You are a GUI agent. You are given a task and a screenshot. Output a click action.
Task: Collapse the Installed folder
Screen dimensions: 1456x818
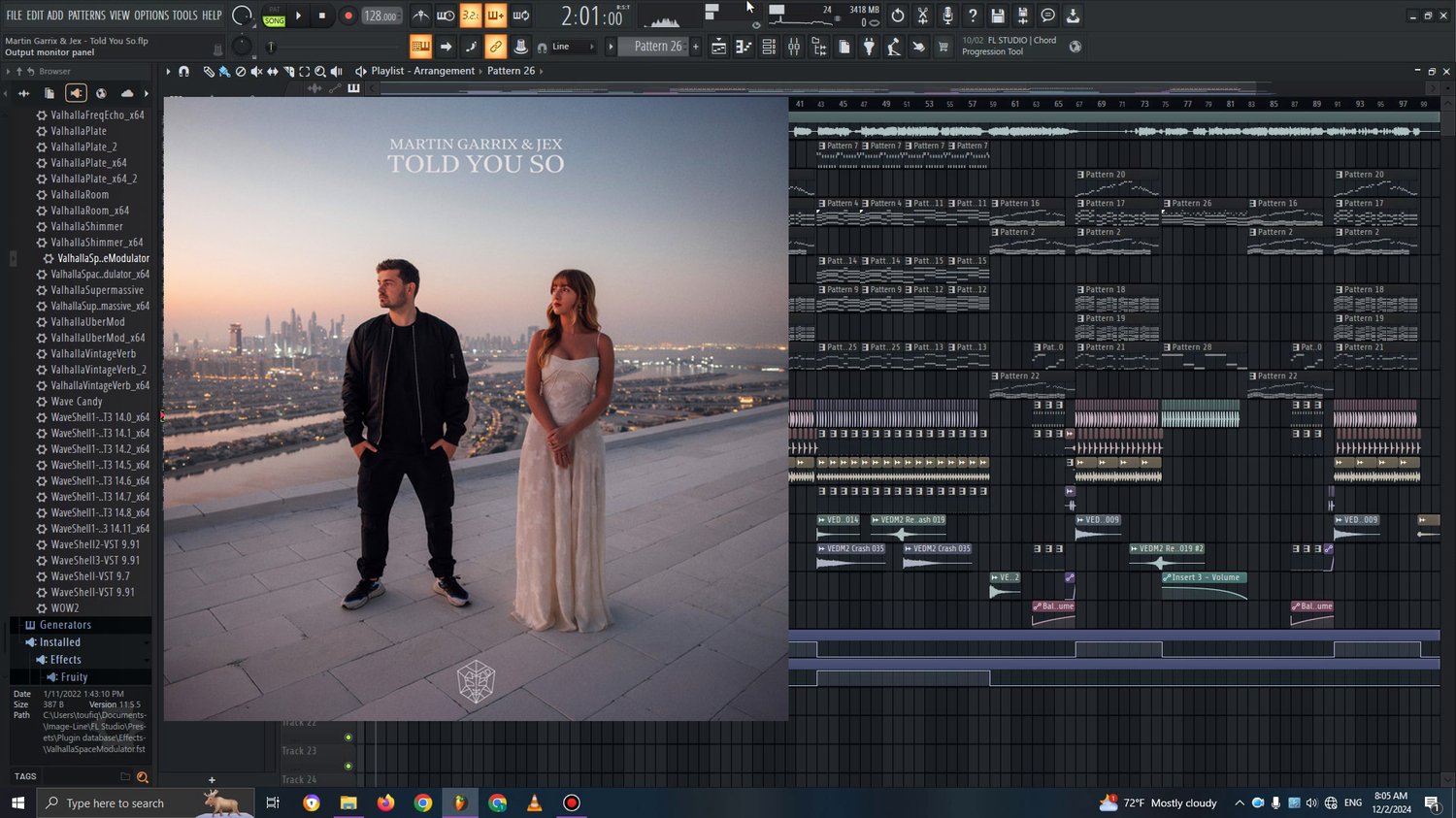[x=81, y=642]
